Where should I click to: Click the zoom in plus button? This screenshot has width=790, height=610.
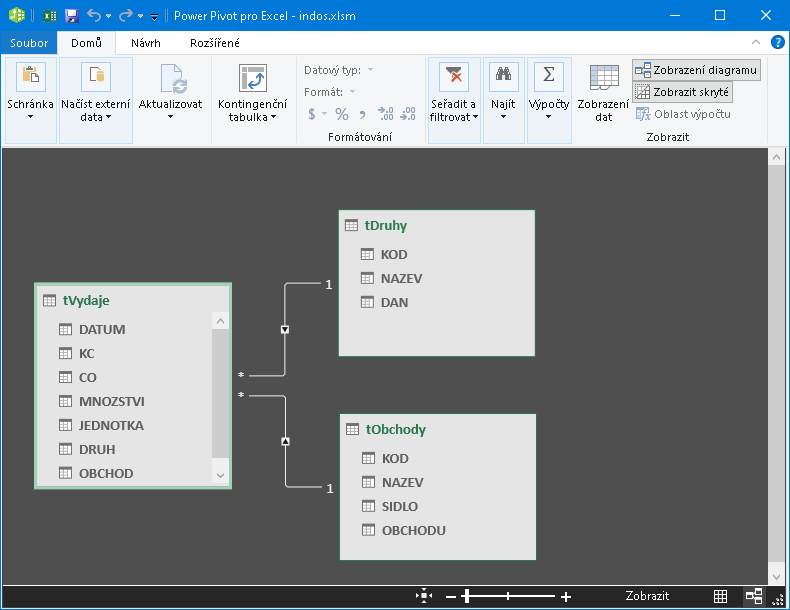566,597
